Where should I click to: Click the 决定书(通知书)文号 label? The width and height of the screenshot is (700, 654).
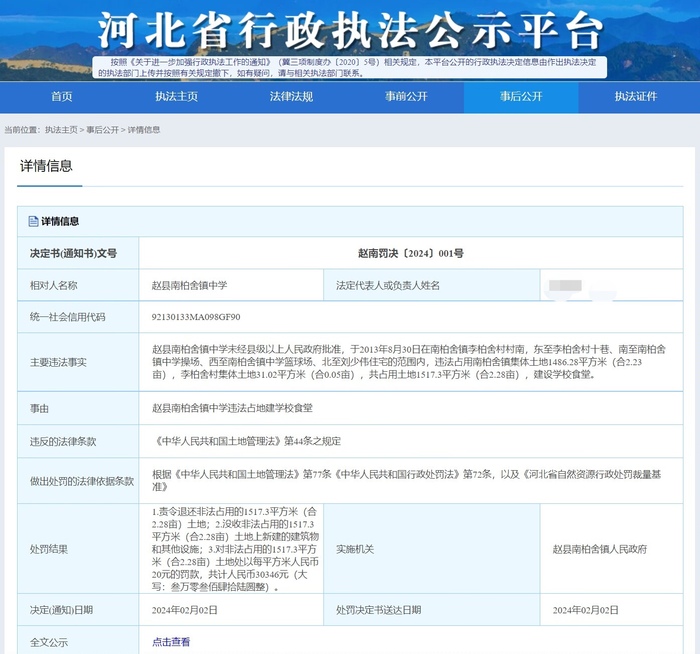click(x=73, y=254)
